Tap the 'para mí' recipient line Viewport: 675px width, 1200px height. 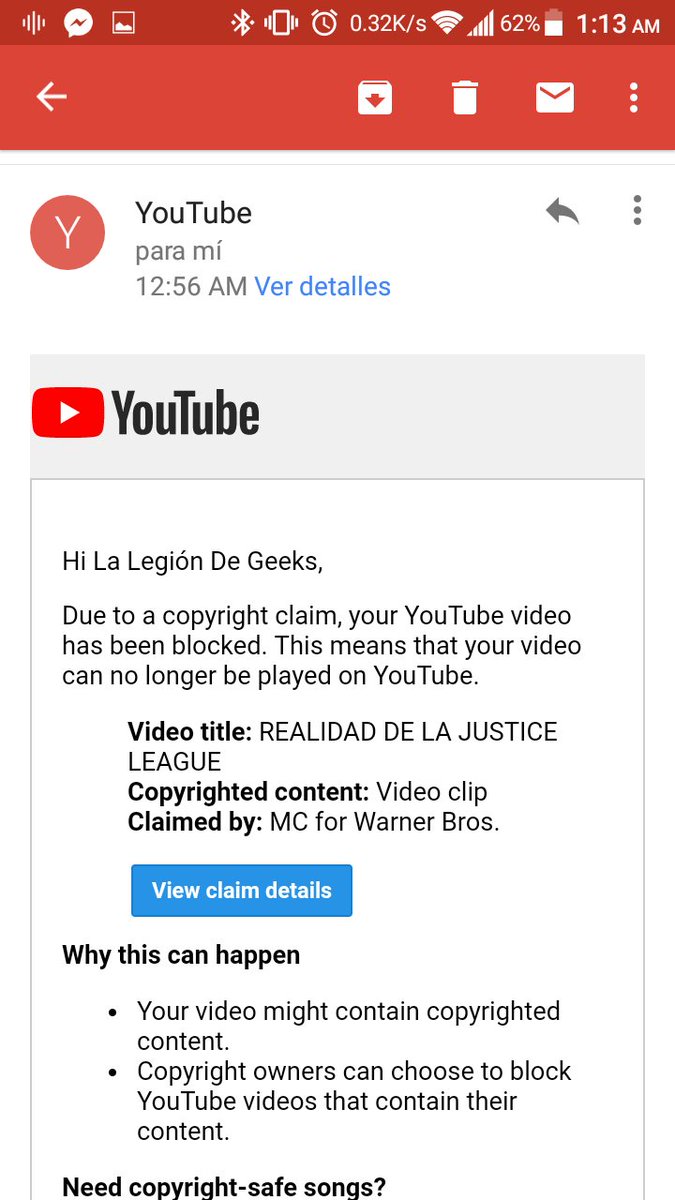[x=178, y=251]
